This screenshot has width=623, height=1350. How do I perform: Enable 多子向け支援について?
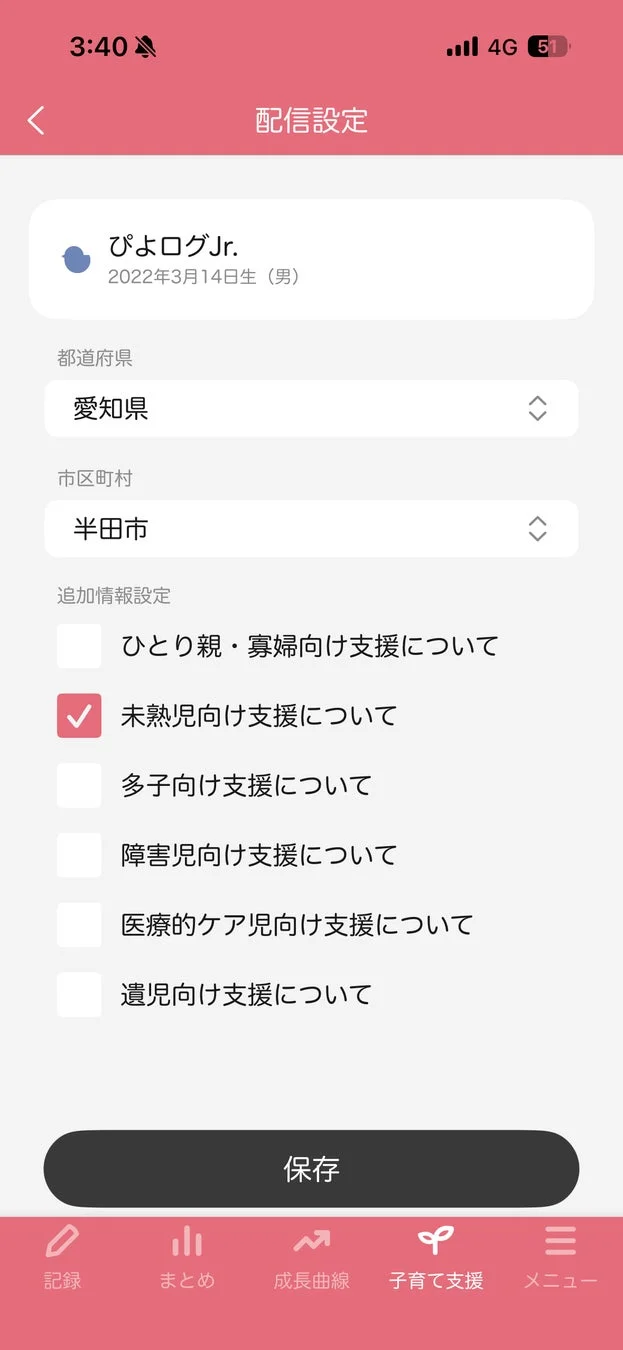pos(79,785)
